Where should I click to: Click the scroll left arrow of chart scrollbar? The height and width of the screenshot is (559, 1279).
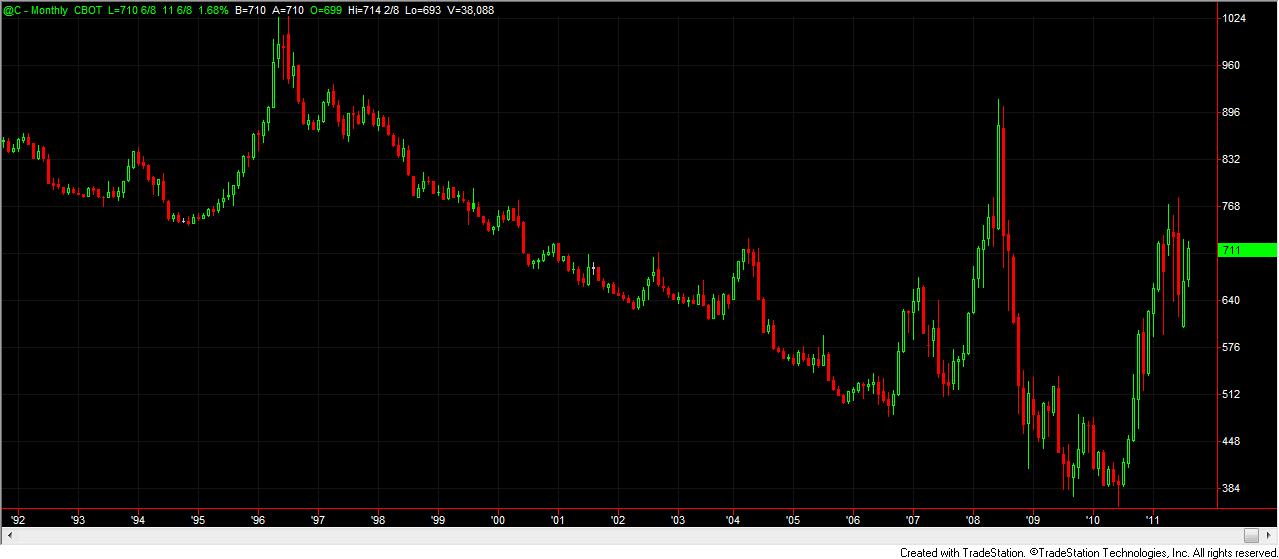pos(8,535)
